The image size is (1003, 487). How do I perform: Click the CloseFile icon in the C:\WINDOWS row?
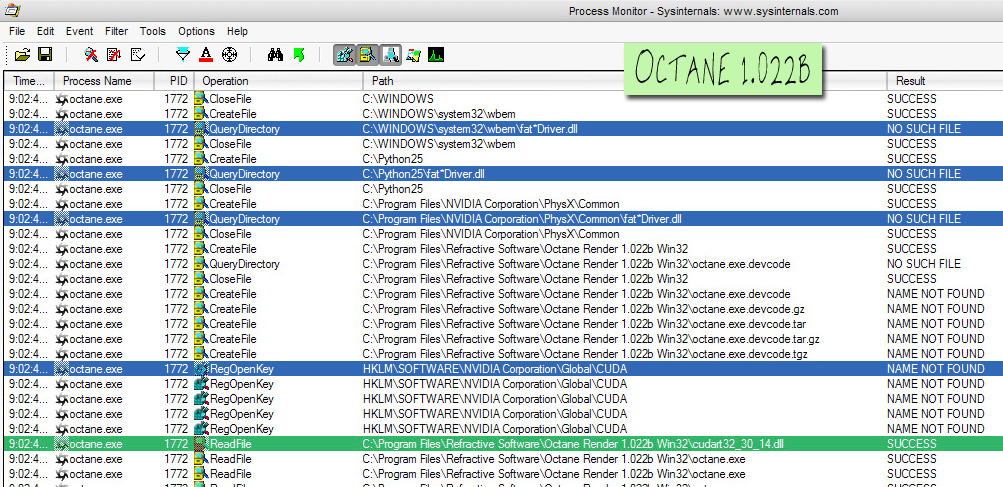point(201,99)
